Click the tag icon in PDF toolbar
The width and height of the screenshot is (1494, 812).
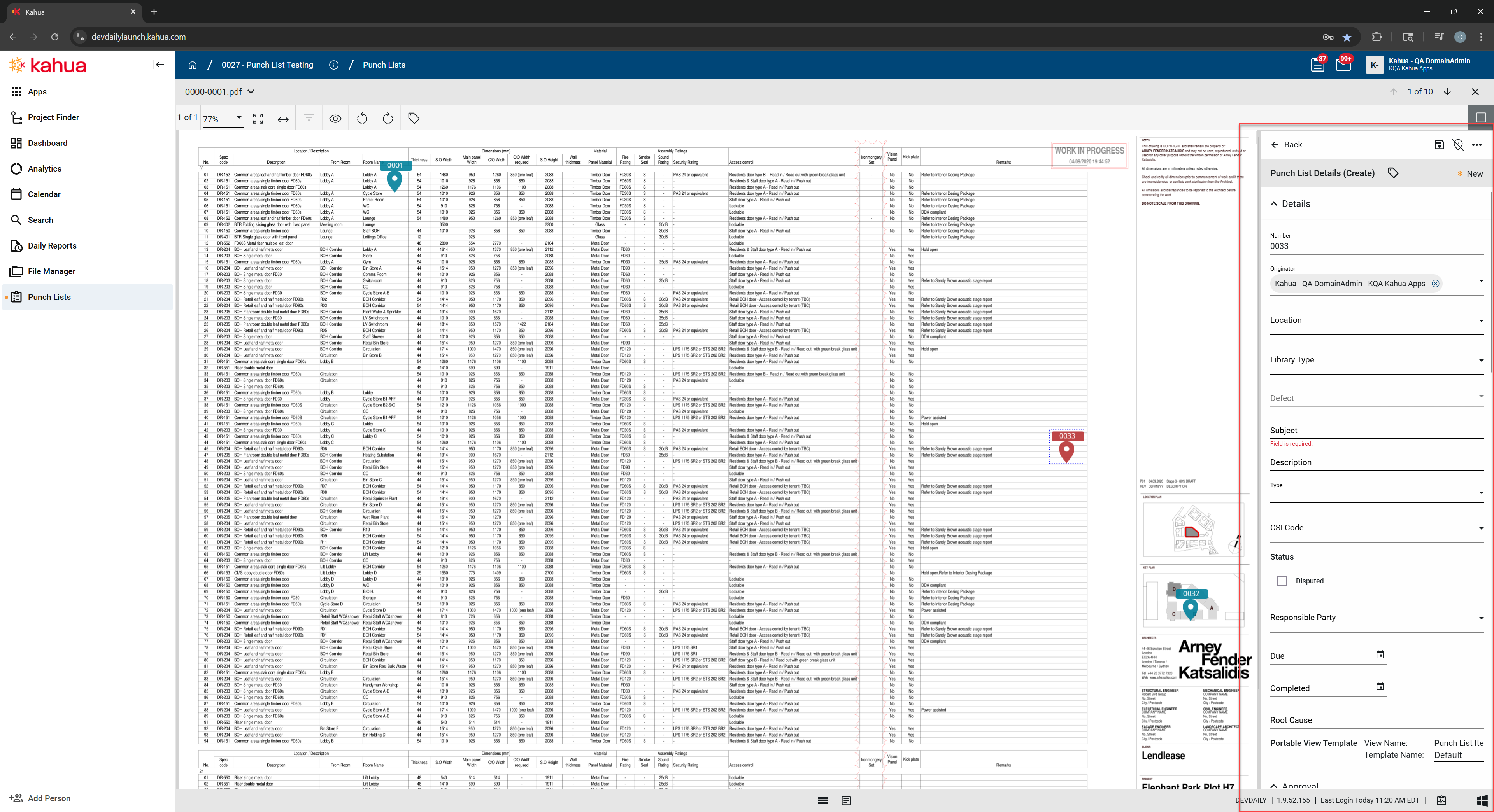pyautogui.click(x=414, y=118)
